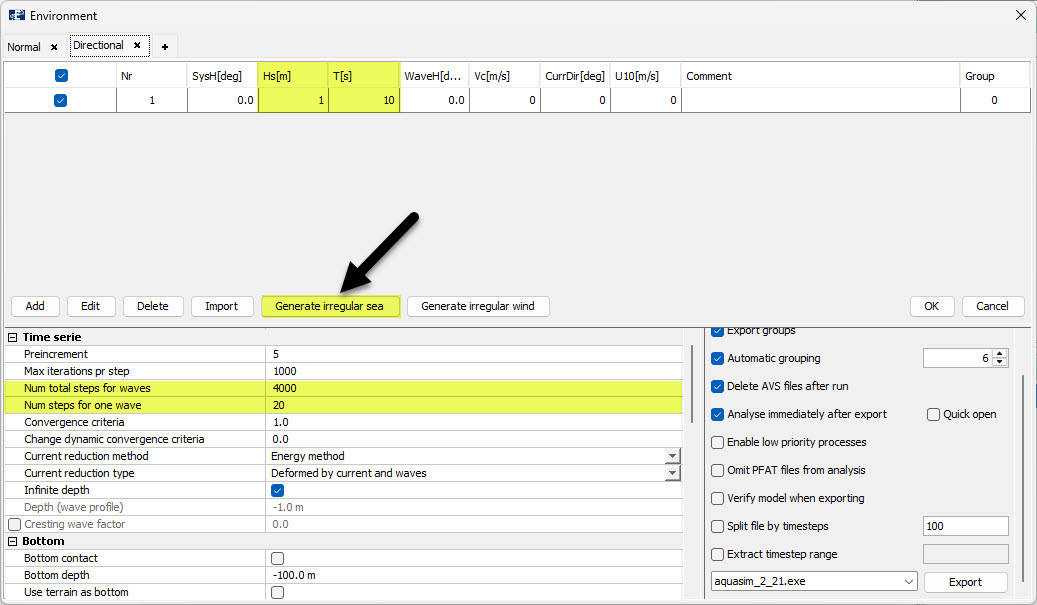Image resolution: width=1037 pixels, height=605 pixels.
Task: Click the Generate irregular sea button
Action: click(x=331, y=306)
